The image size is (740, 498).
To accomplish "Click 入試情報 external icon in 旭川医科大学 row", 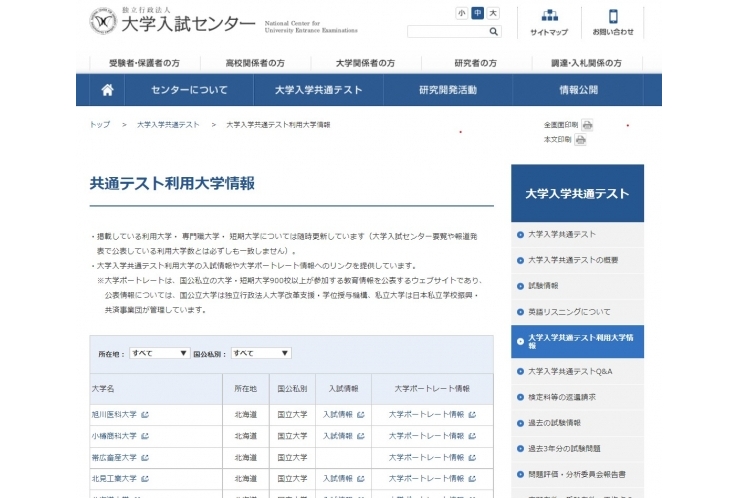I will [x=361, y=414].
